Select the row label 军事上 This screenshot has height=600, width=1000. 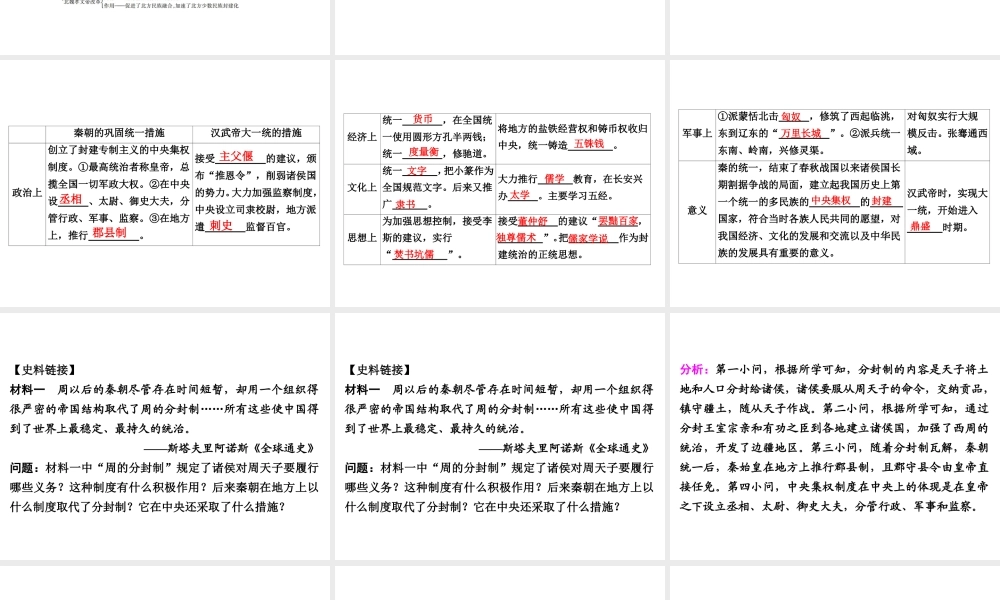click(x=697, y=133)
